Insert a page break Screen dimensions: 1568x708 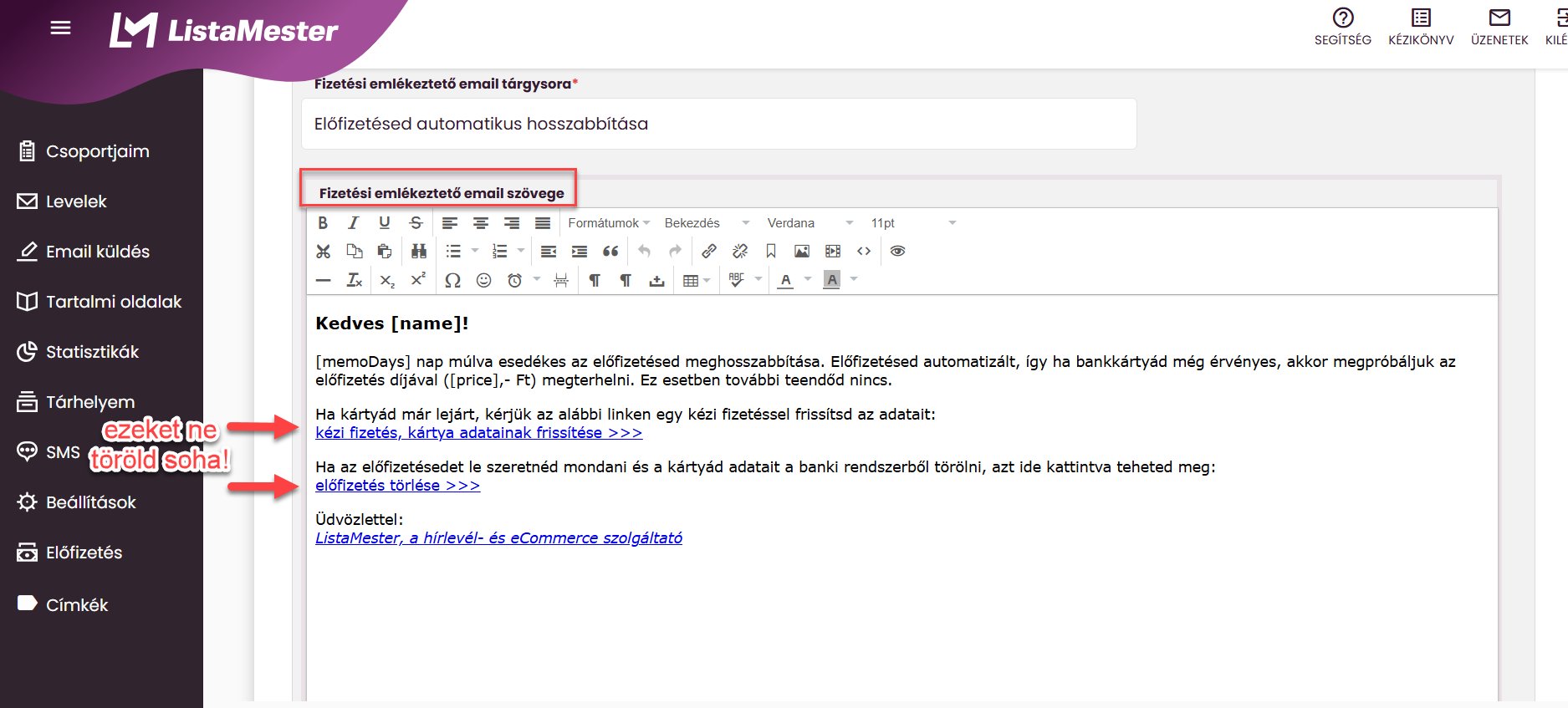click(561, 280)
